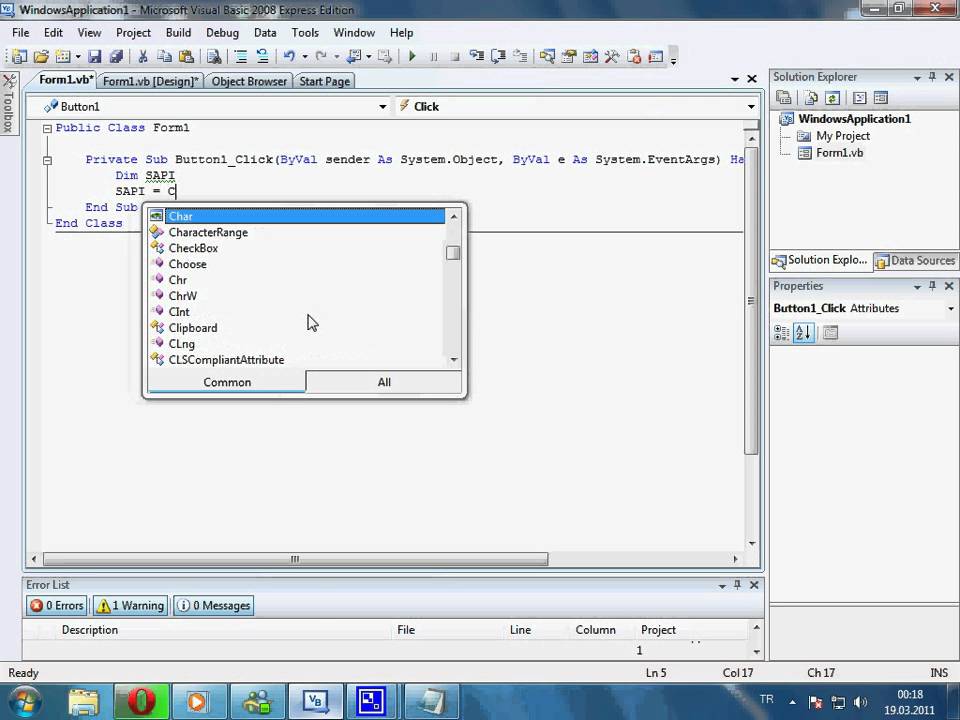
Task: Open Solution Explorer from toolbar icon
Action: [x=547, y=57]
